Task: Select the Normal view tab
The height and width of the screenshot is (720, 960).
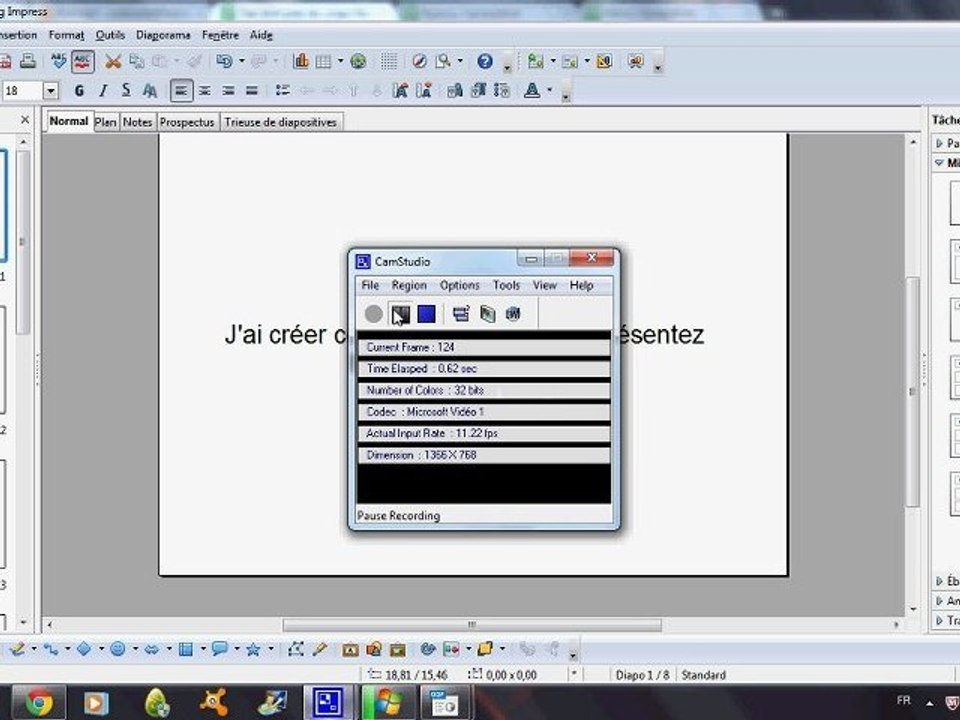Action: 69,121
